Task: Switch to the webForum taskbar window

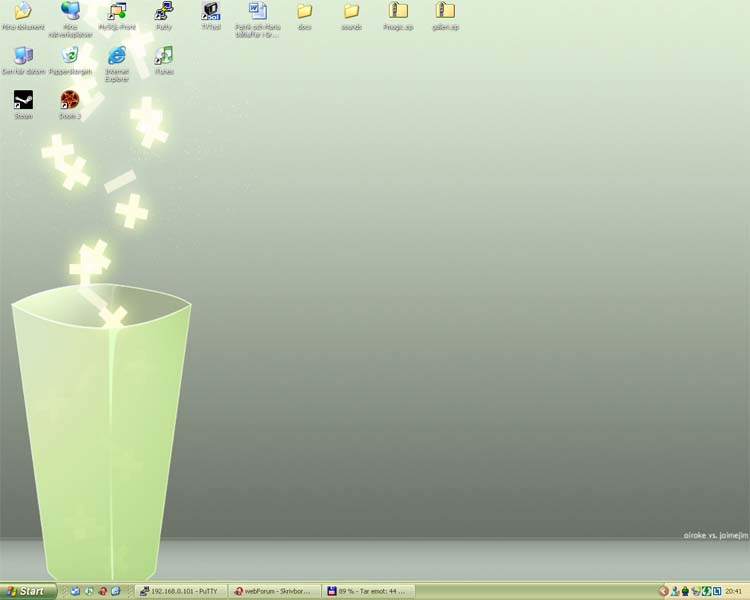Action: tap(274, 591)
